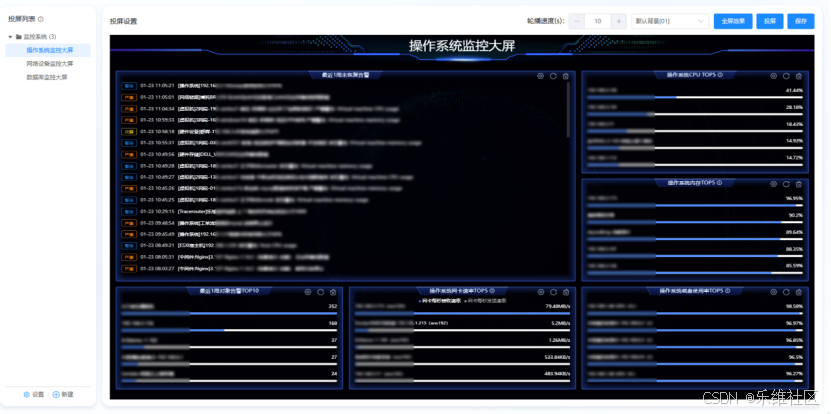The image size is (831, 414).
Task: Click alarm row dated 01-23 11:04:34
Action: [x=342, y=109]
